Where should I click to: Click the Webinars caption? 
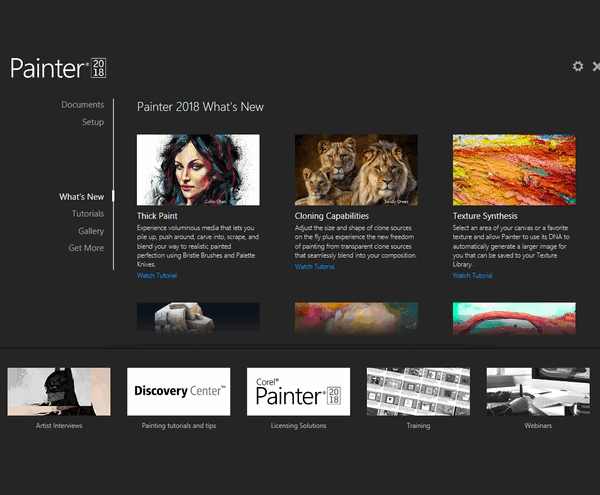tap(538, 425)
